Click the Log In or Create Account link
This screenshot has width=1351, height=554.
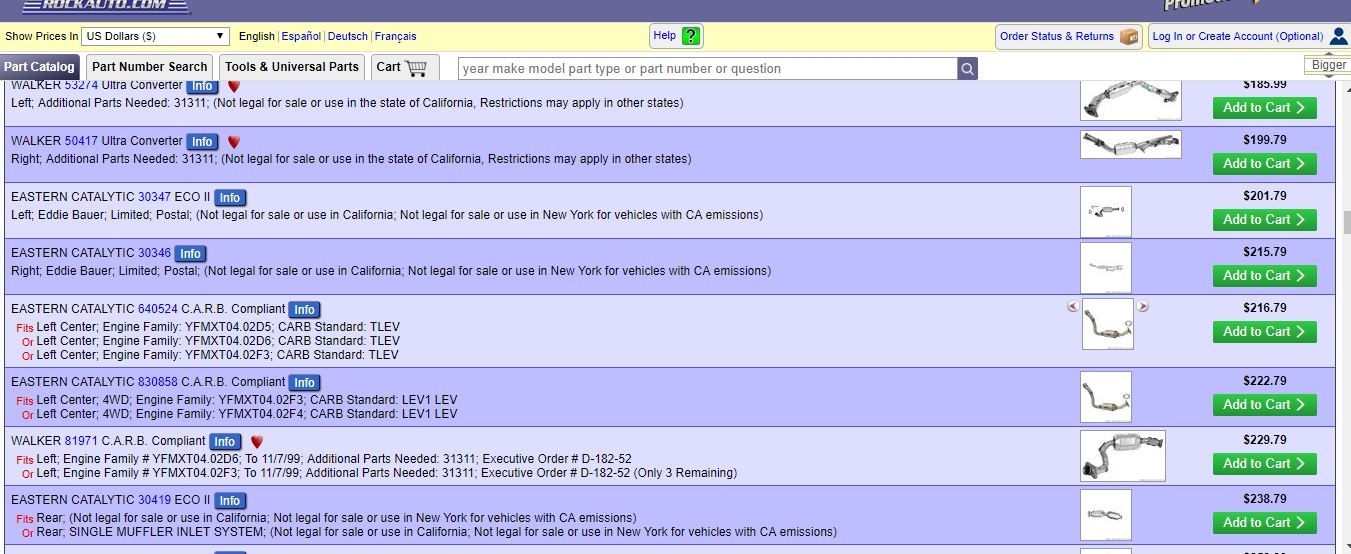click(x=1238, y=36)
